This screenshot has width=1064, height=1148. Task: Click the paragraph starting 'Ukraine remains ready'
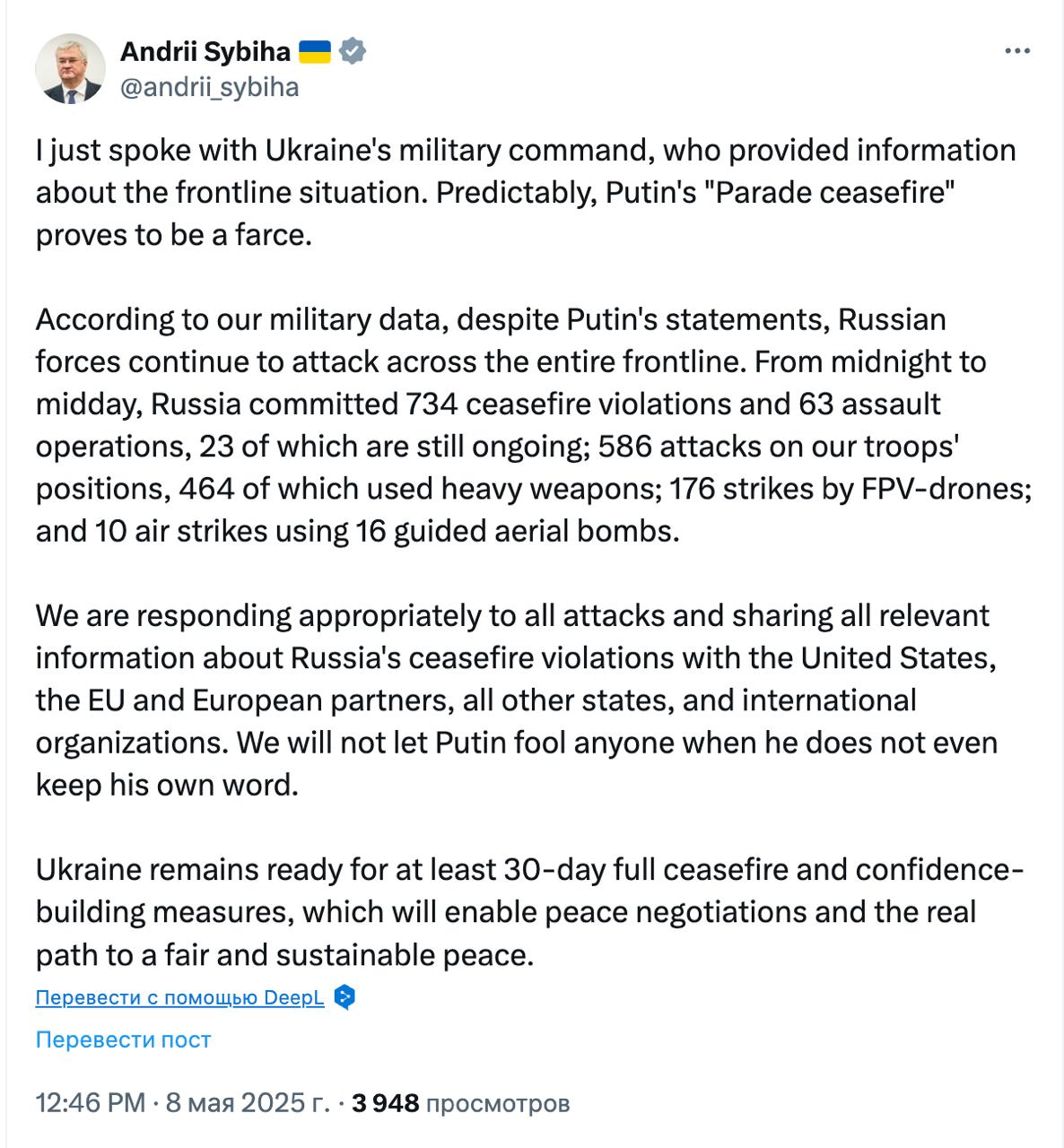pyautogui.click(x=529, y=911)
